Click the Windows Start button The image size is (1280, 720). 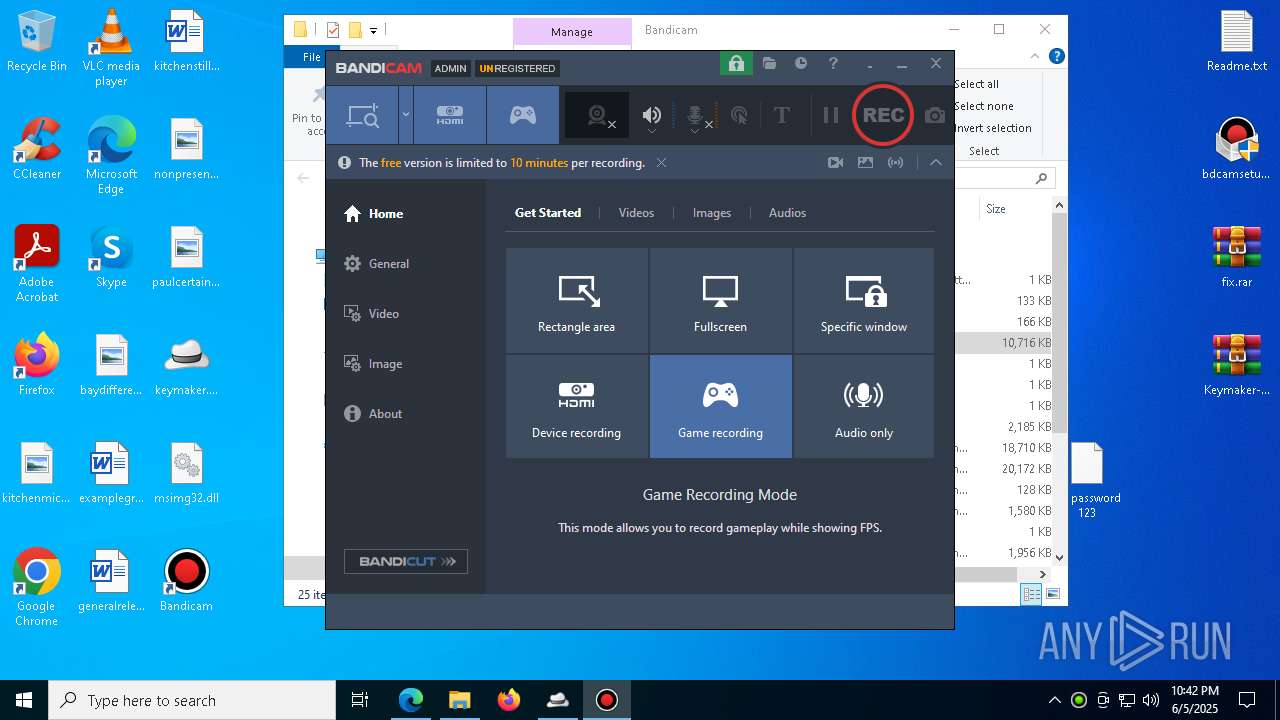tap(24, 700)
